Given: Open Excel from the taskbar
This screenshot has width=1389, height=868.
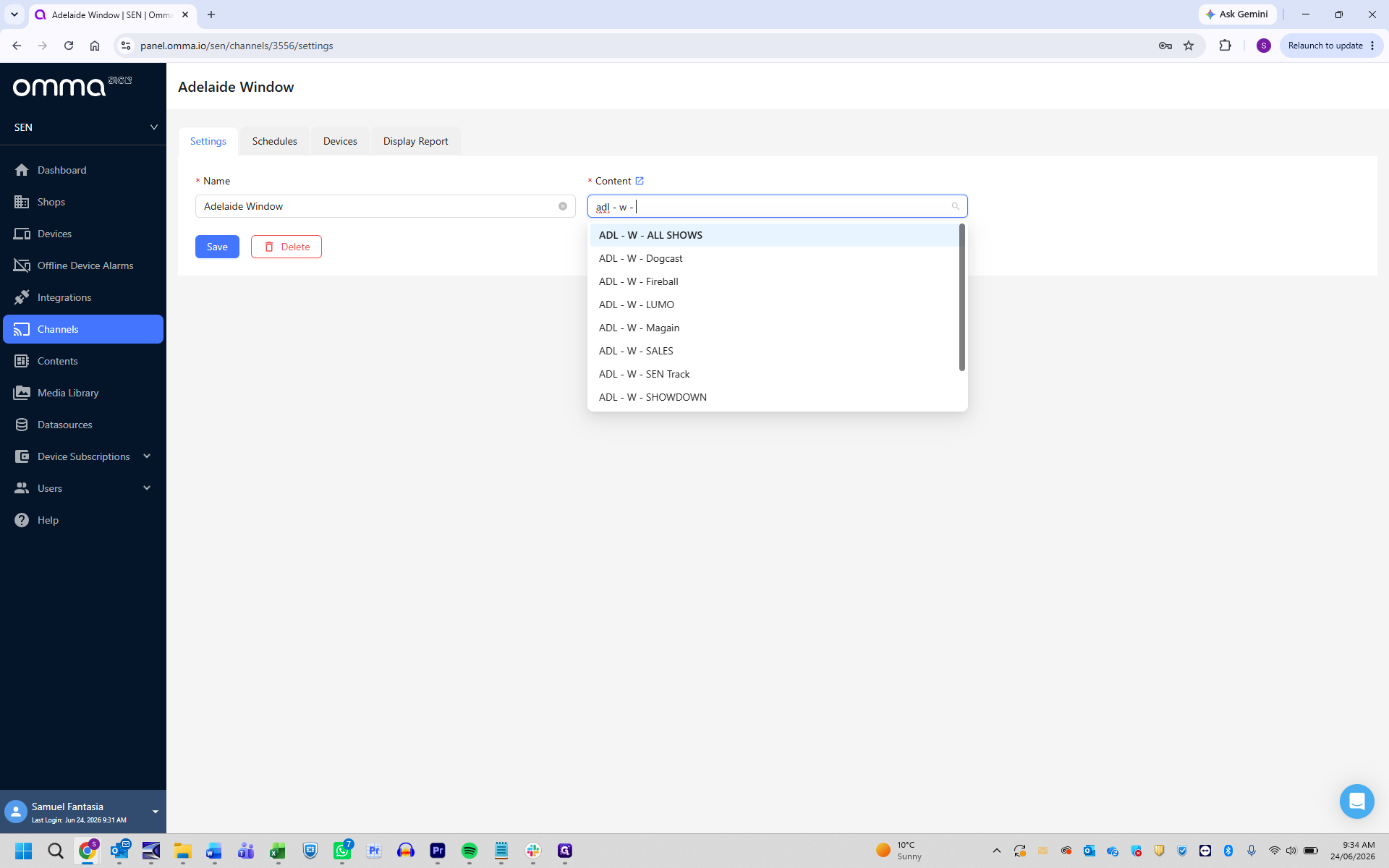Looking at the screenshot, I should pos(278,851).
